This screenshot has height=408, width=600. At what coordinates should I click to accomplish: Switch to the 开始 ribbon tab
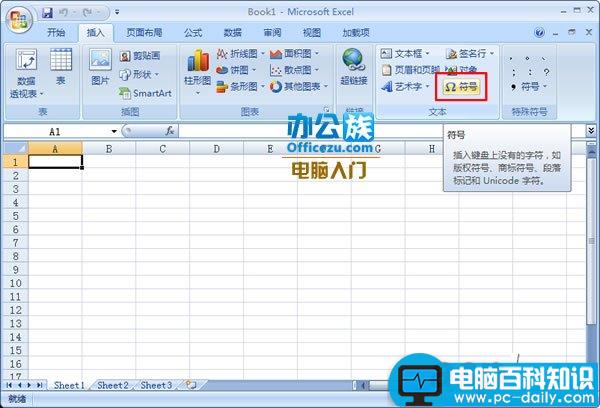tap(56, 33)
